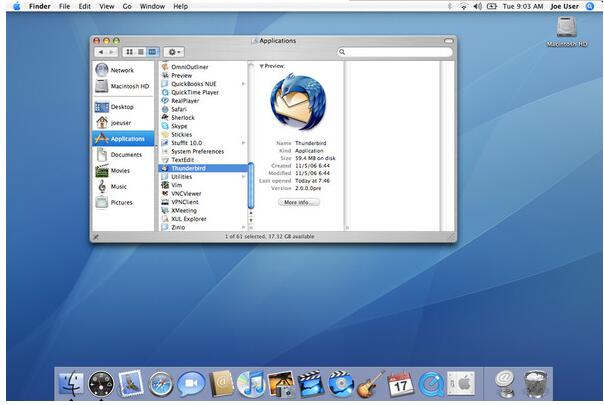Switch Finder to list view
This screenshot has height=405, width=604.
(x=141, y=51)
